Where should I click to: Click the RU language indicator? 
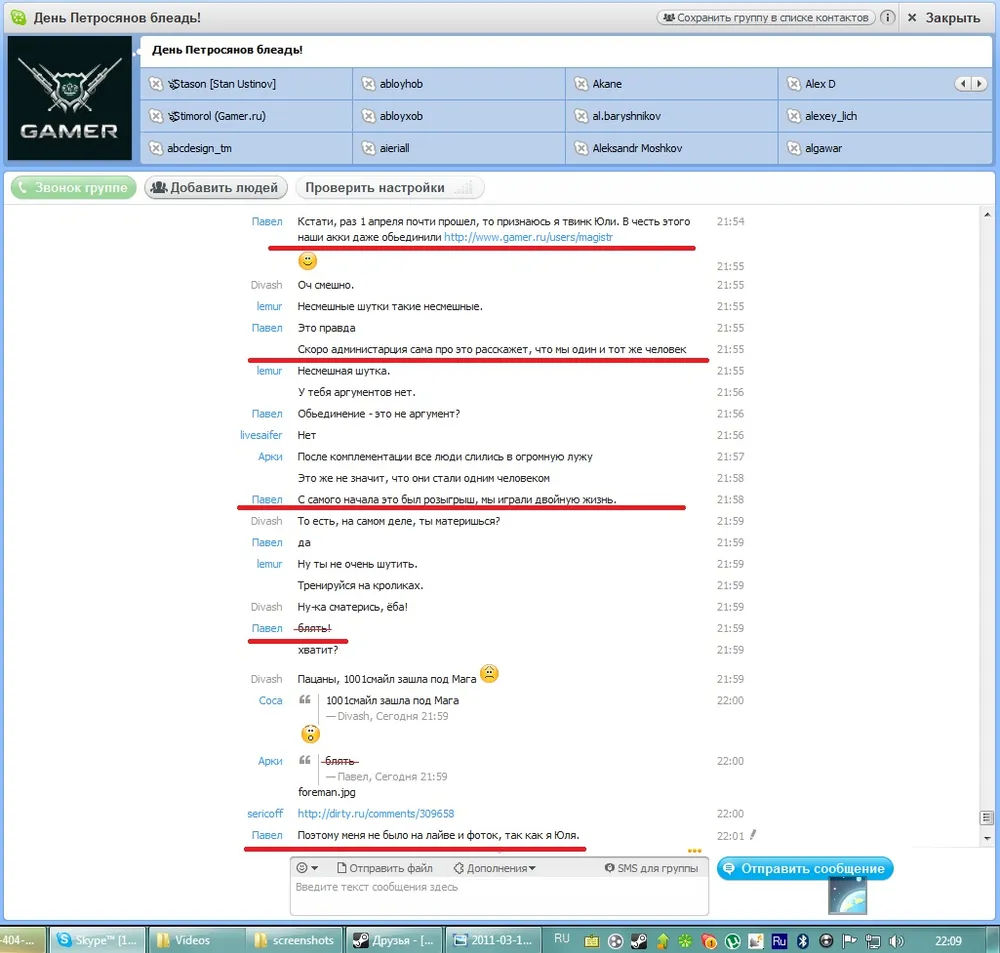pyautogui.click(x=561, y=939)
